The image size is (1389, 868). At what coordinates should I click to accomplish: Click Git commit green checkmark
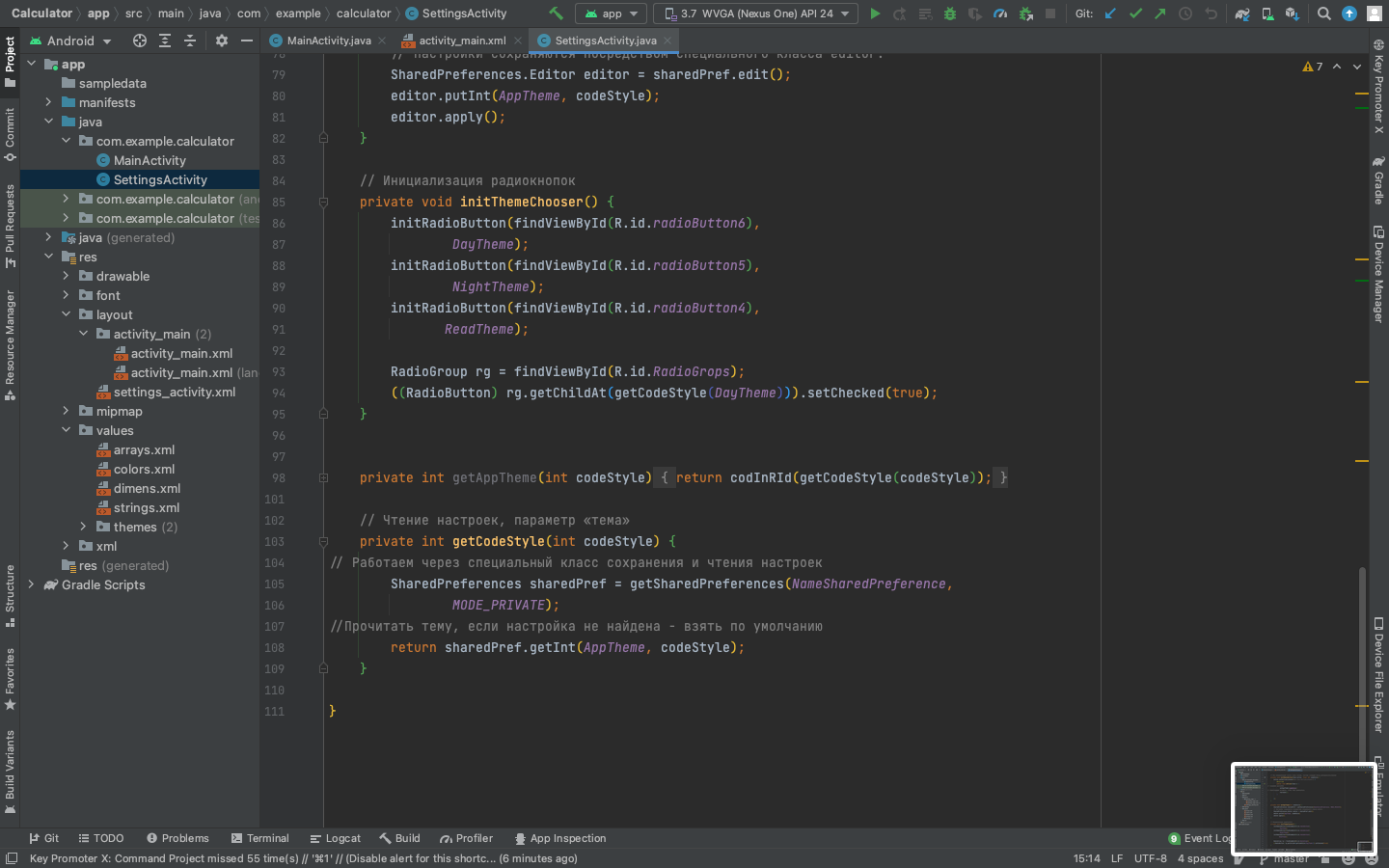(1135, 14)
